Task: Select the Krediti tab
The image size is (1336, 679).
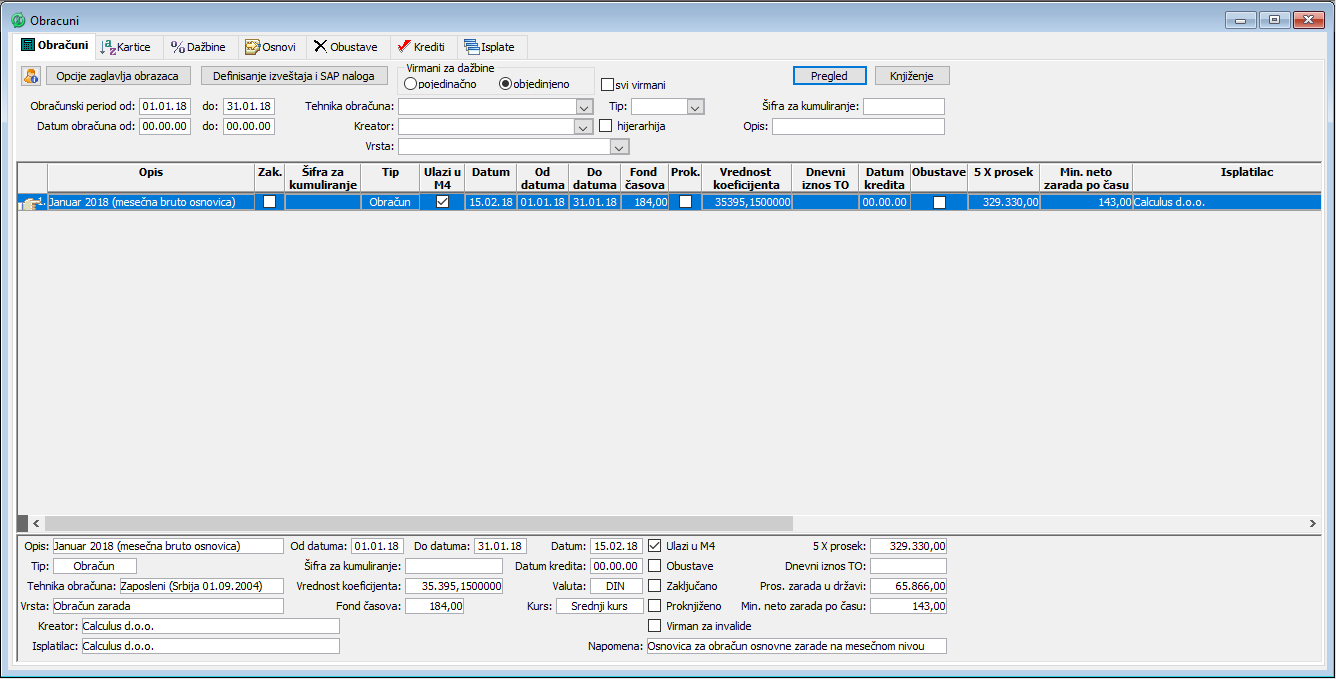Action: click(x=421, y=47)
